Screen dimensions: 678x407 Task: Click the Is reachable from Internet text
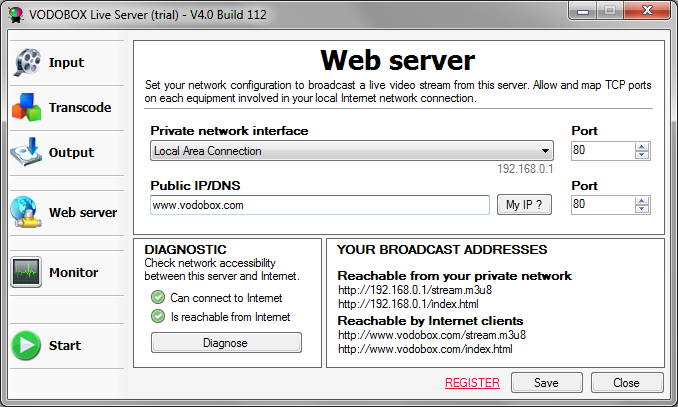tap(230, 317)
